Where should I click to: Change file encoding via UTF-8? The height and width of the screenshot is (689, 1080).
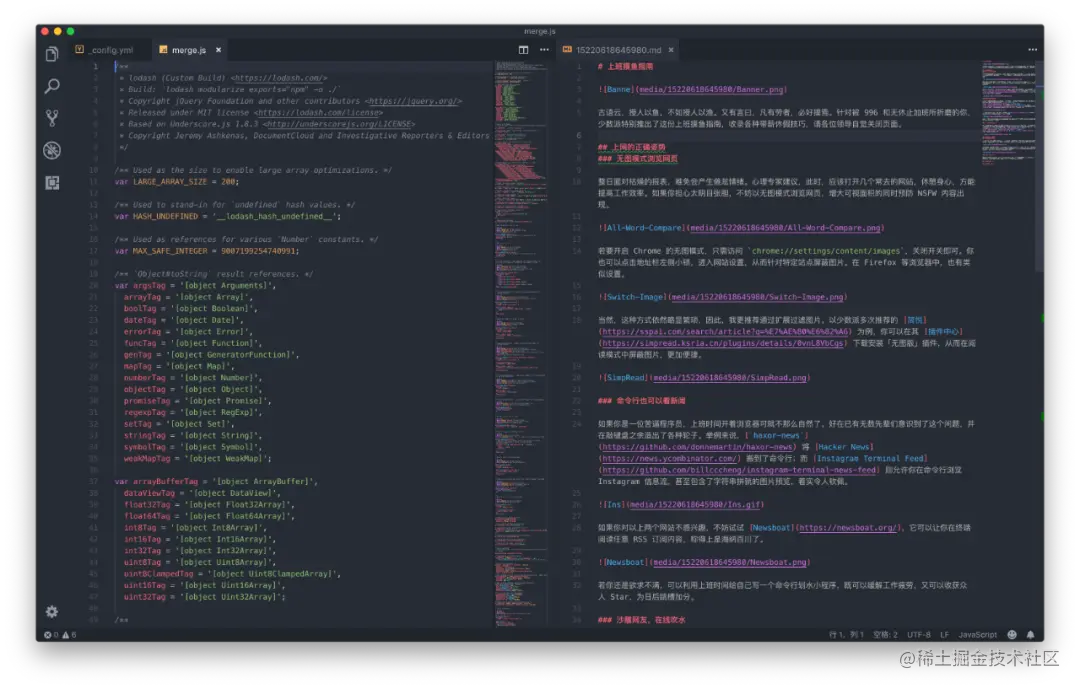pos(919,635)
